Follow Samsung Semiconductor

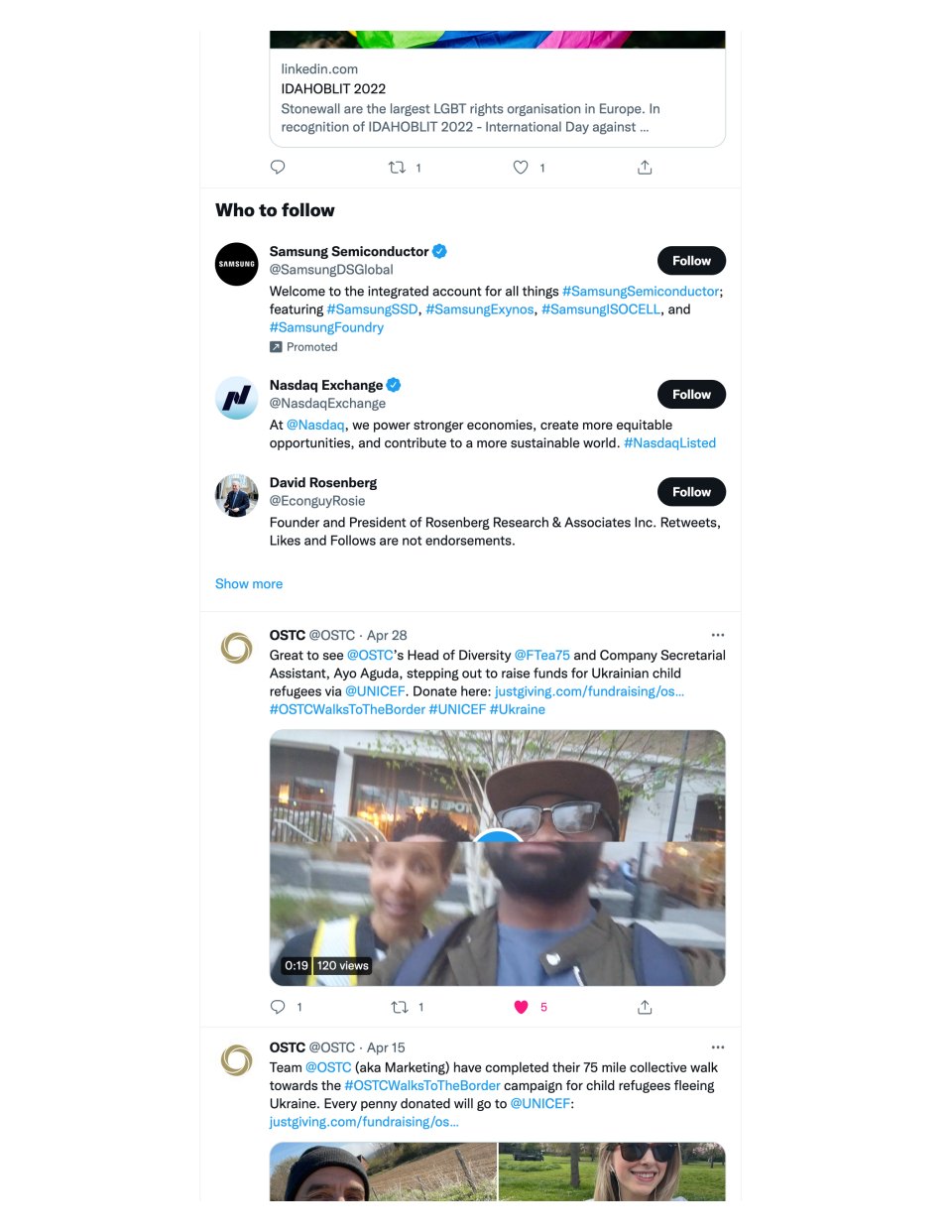coord(691,261)
